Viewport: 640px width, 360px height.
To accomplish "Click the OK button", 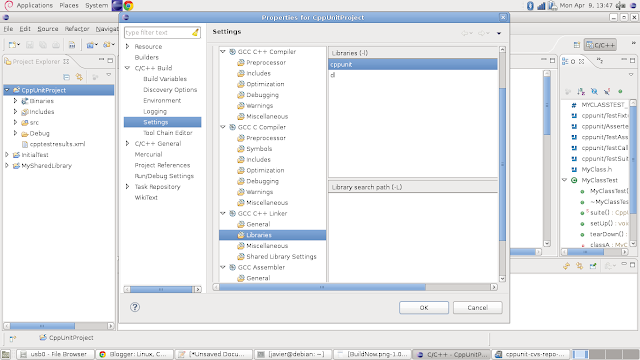I will click(424, 308).
